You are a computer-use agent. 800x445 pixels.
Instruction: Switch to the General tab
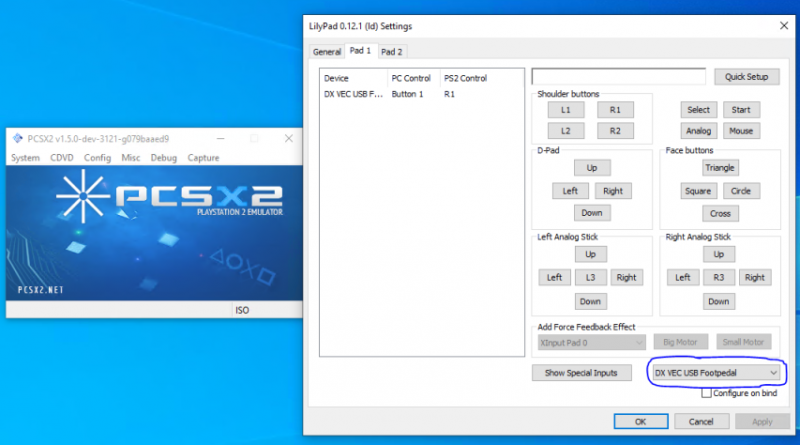pyautogui.click(x=327, y=51)
